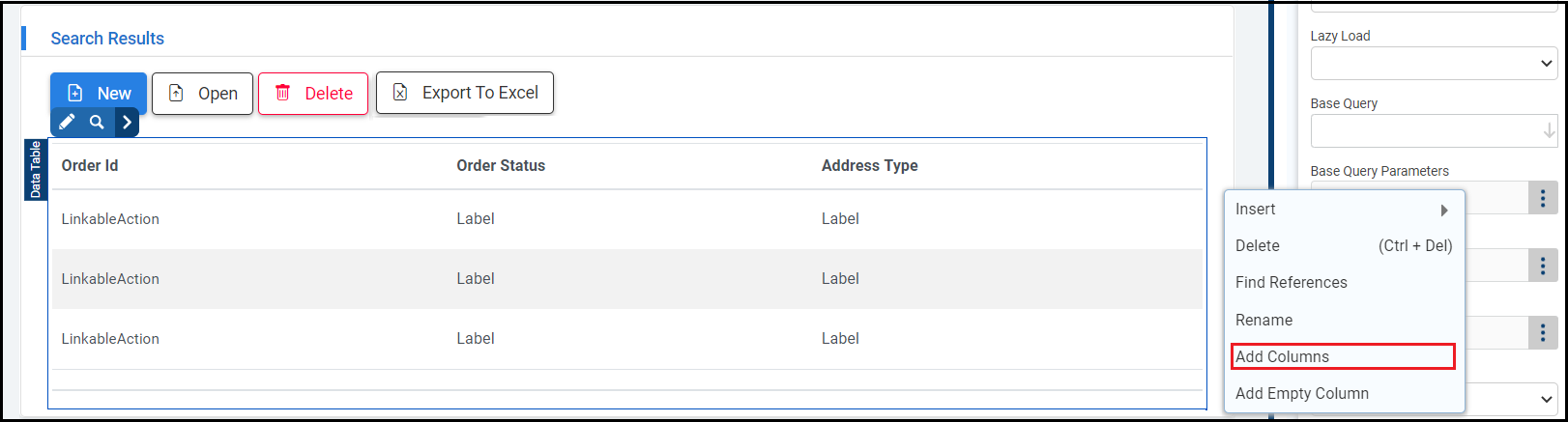The width and height of the screenshot is (1568, 422).
Task: Open dropdown beside Add Empty Column
Action: tap(1545, 398)
